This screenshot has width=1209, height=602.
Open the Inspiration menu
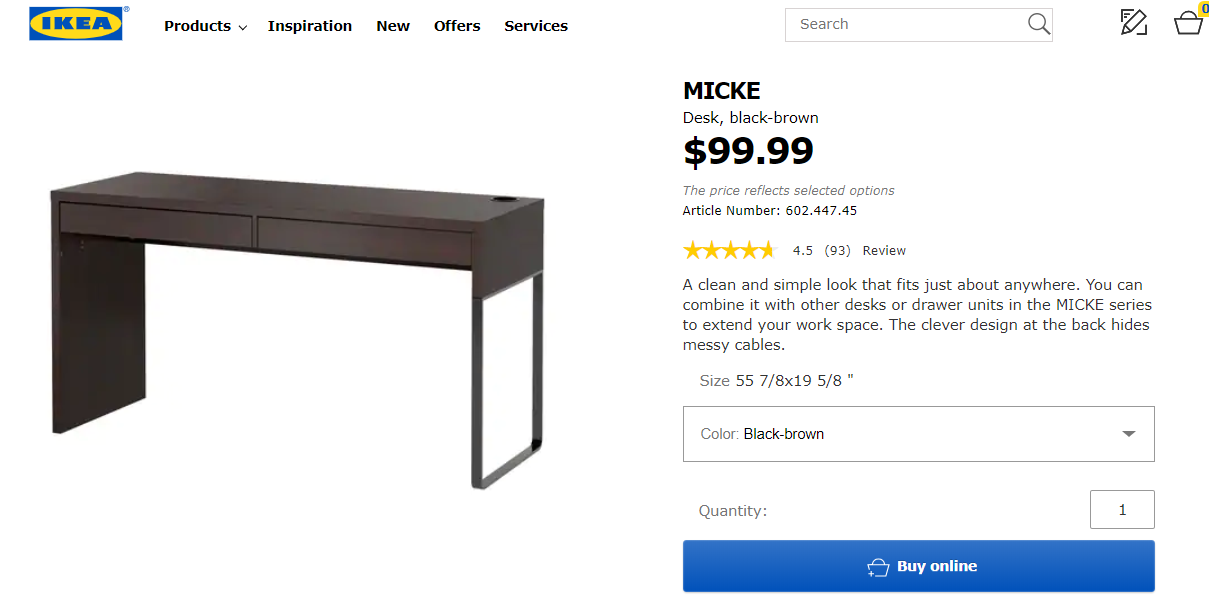point(310,26)
